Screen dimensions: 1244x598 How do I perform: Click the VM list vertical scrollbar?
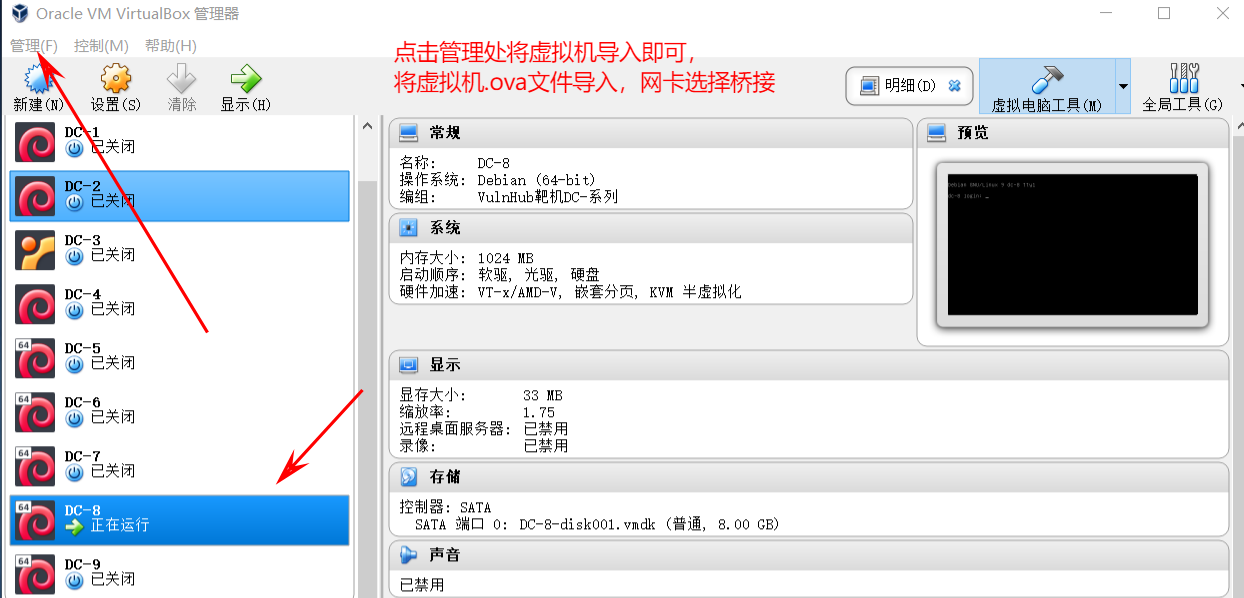click(367, 389)
